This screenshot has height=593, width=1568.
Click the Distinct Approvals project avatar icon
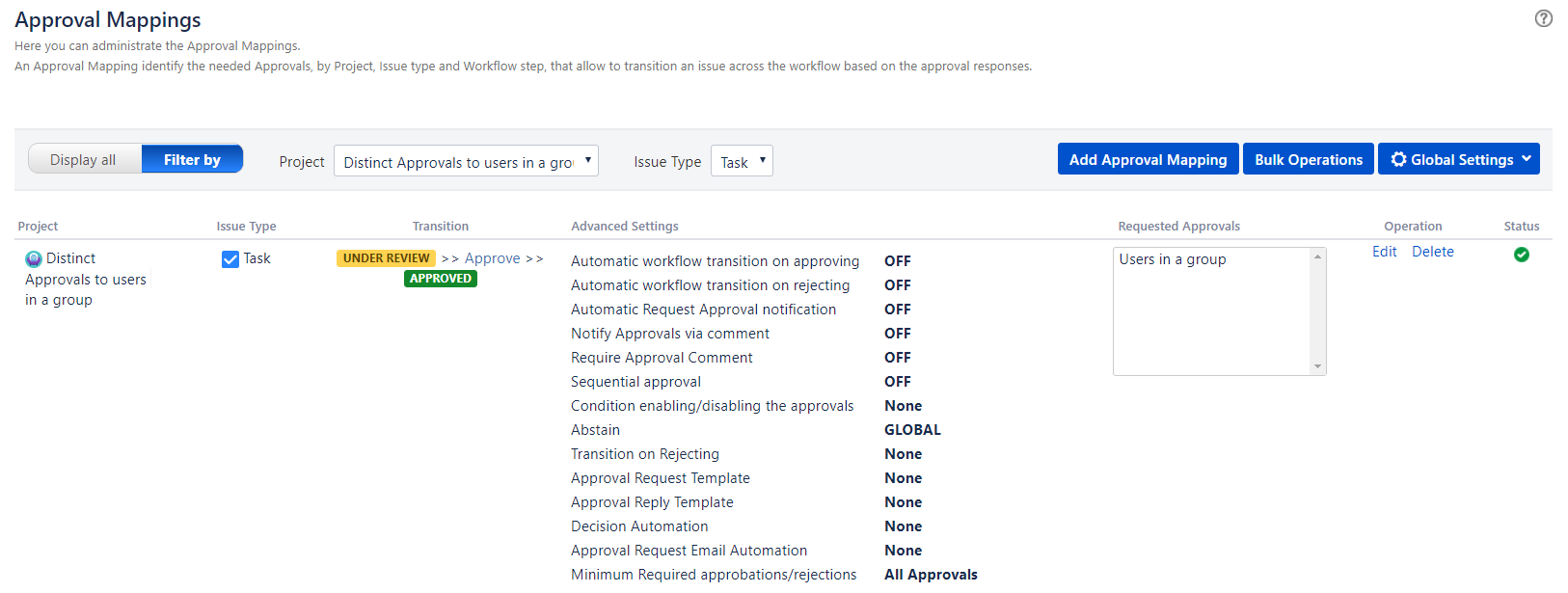tap(34, 258)
